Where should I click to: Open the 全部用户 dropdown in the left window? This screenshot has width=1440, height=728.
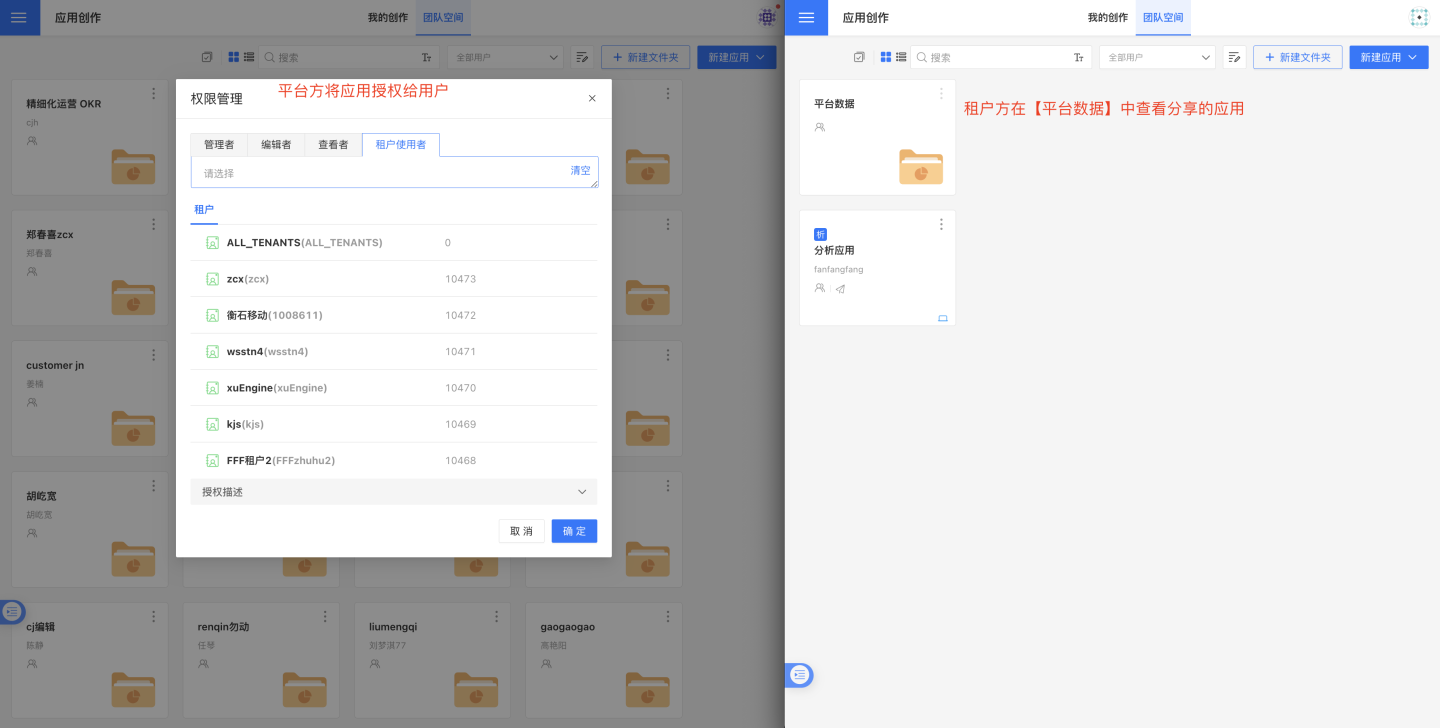[505, 57]
